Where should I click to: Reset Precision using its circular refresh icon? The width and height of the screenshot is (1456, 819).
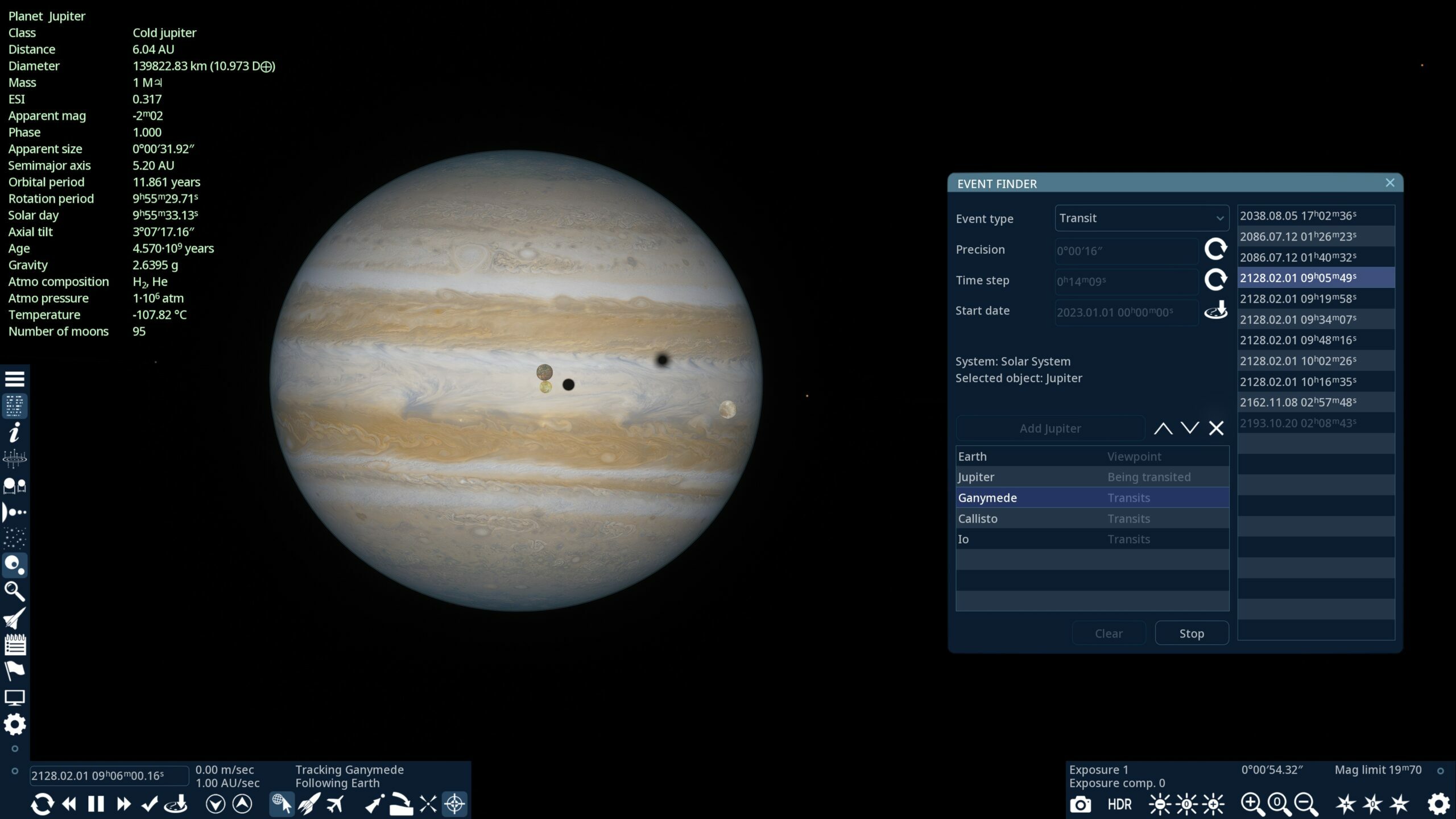click(x=1217, y=250)
